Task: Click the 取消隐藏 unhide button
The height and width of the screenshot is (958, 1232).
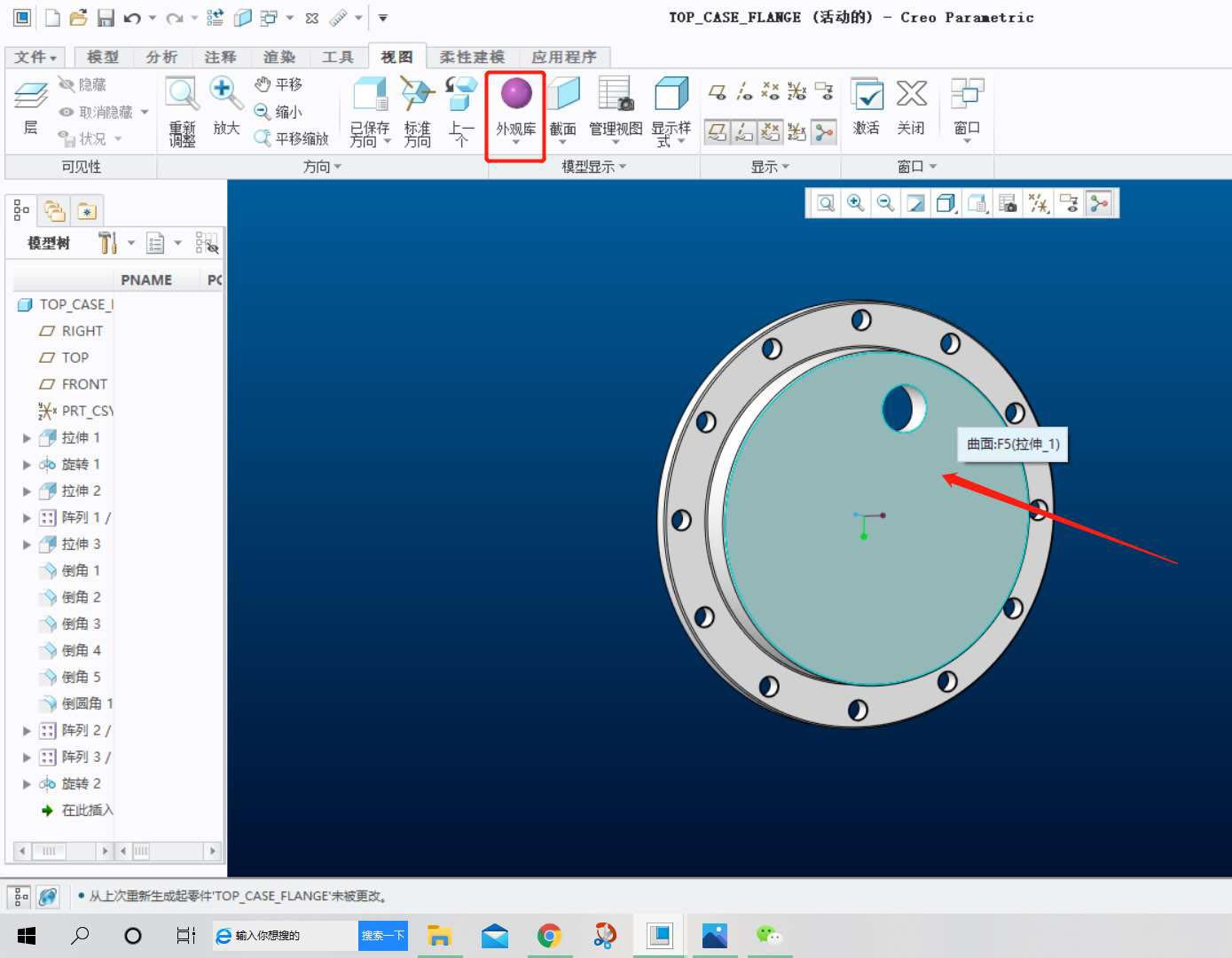Action: pos(96,112)
